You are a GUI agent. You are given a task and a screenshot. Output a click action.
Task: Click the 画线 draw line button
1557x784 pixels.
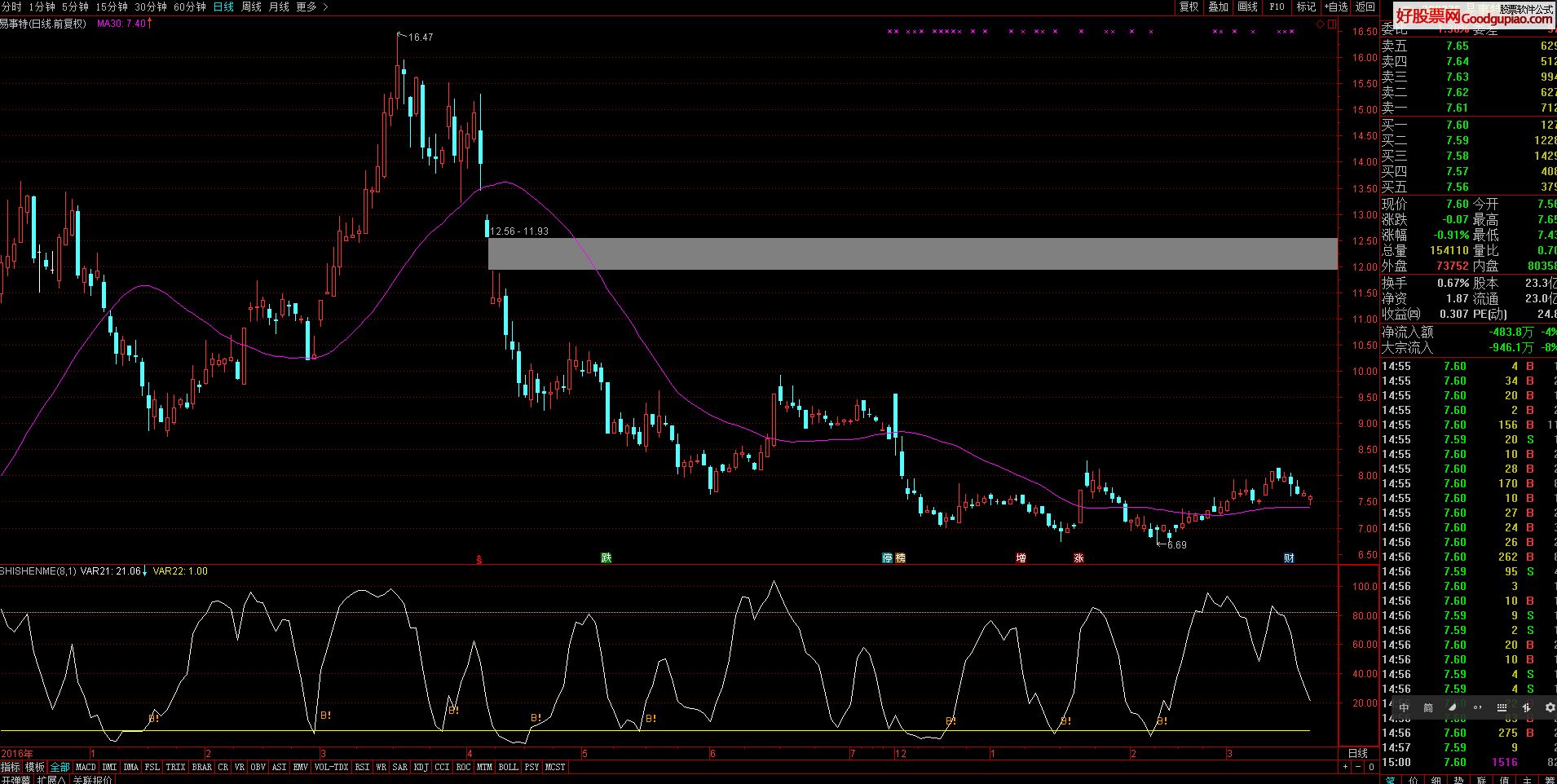coord(1248,7)
